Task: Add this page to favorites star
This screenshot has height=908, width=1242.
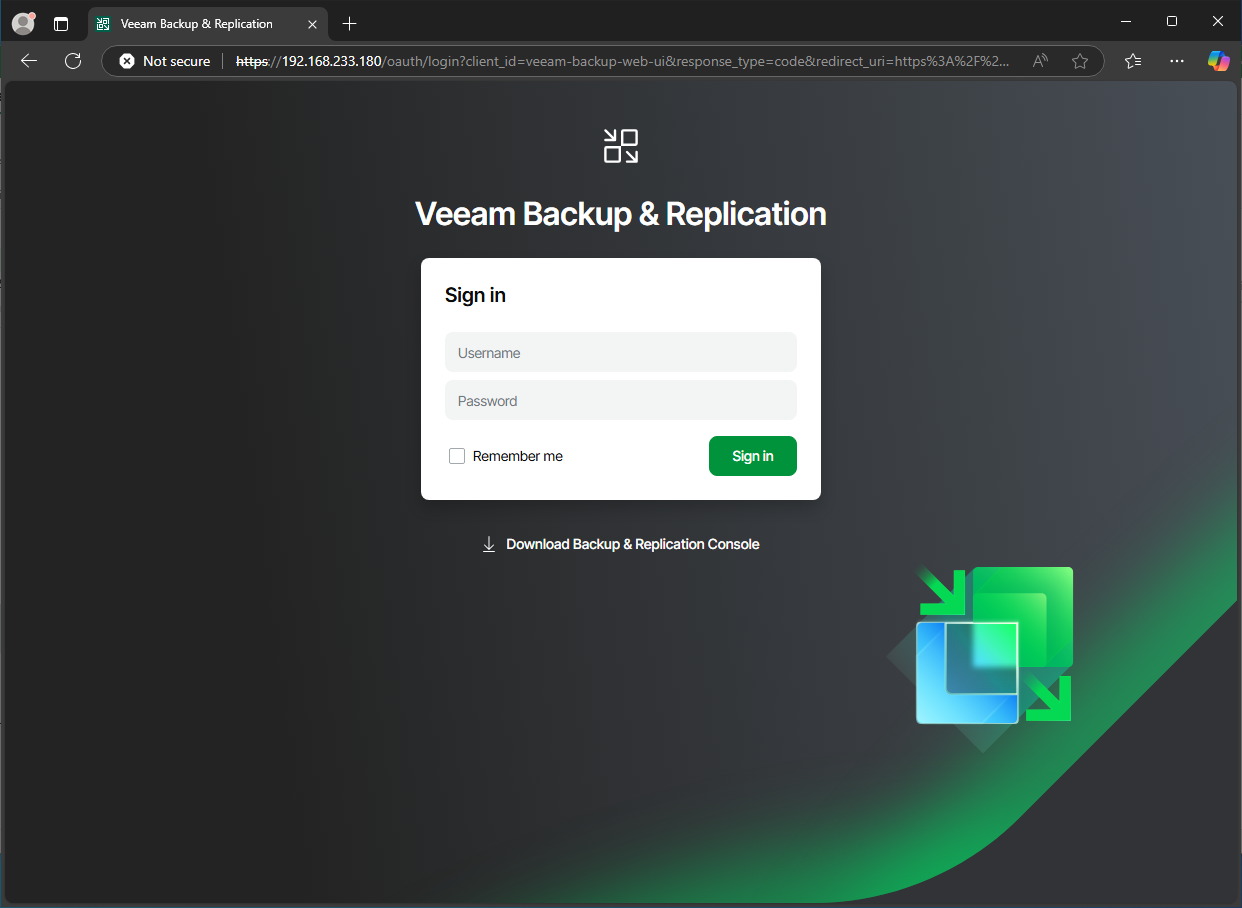Action: tap(1080, 61)
